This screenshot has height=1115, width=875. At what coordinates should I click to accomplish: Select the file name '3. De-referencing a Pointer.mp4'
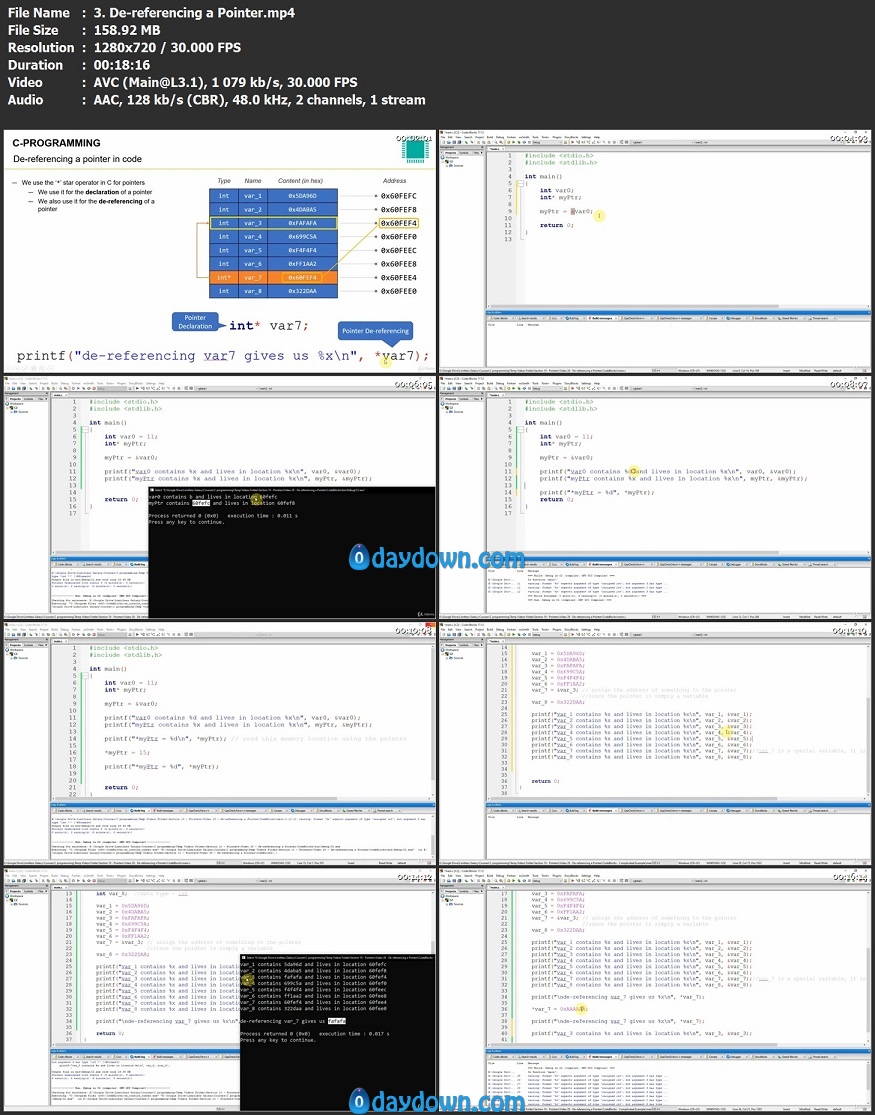pos(194,13)
